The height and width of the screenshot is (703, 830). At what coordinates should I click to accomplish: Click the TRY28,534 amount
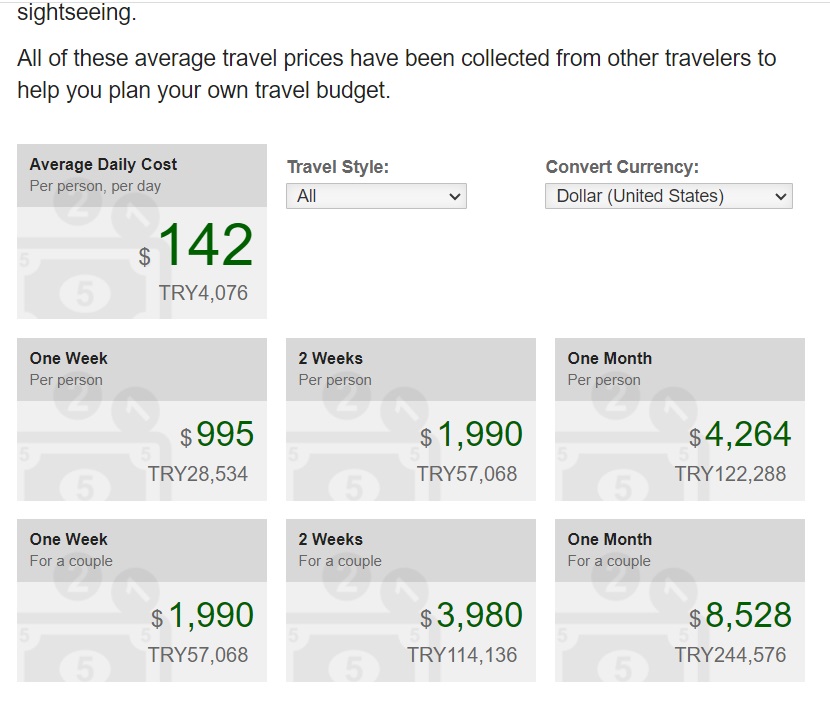coord(198,474)
